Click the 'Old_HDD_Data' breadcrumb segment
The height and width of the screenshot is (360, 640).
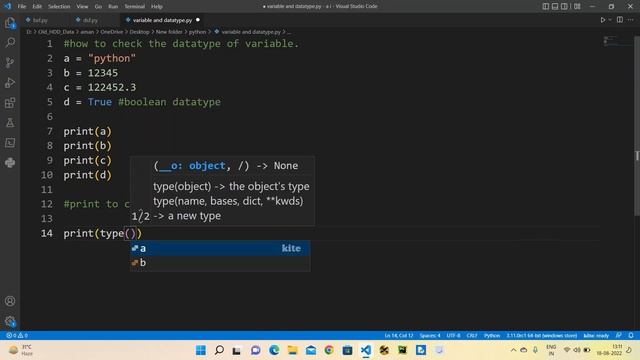pyautogui.click(x=56, y=32)
